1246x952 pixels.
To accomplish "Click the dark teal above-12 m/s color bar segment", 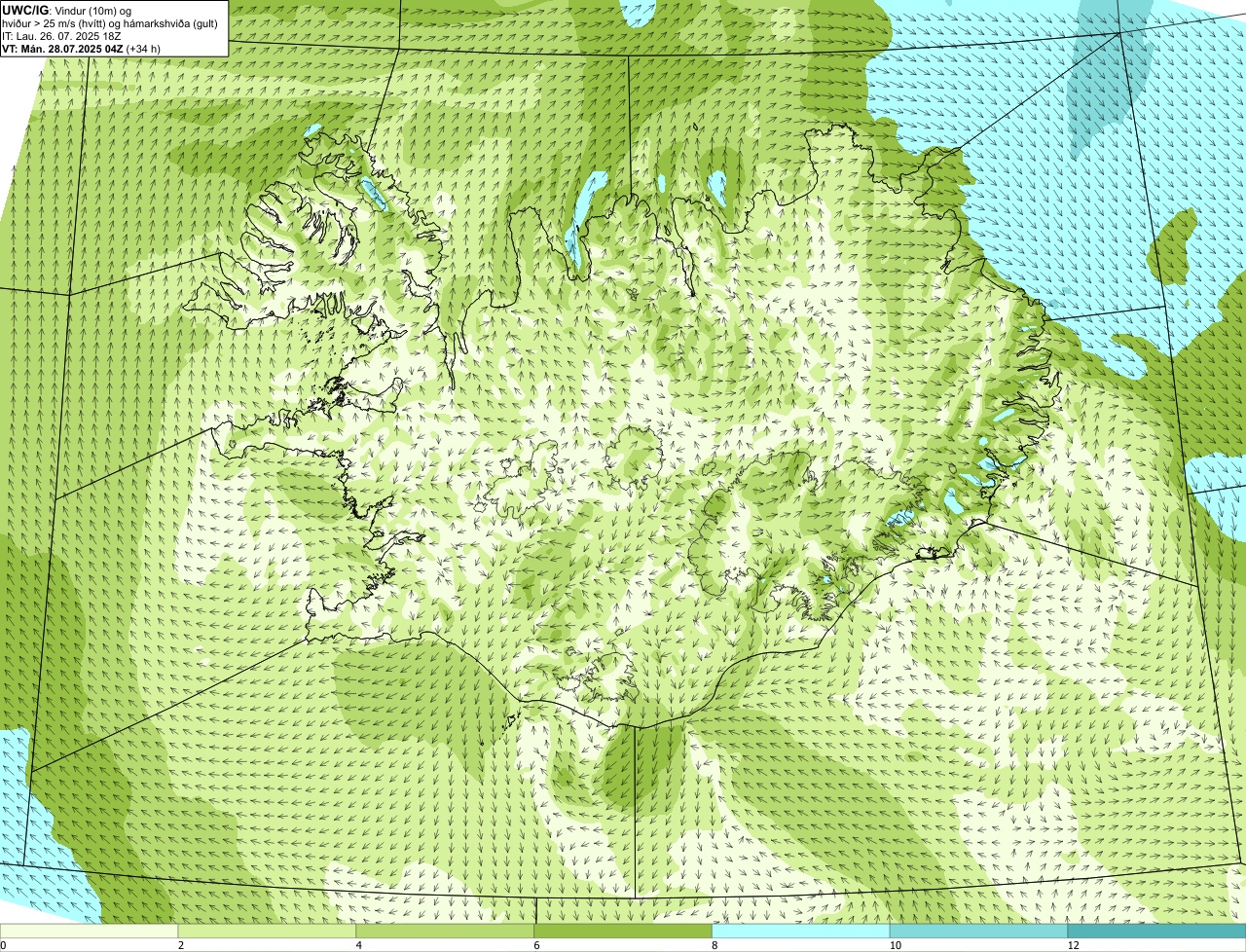I will click(1157, 932).
